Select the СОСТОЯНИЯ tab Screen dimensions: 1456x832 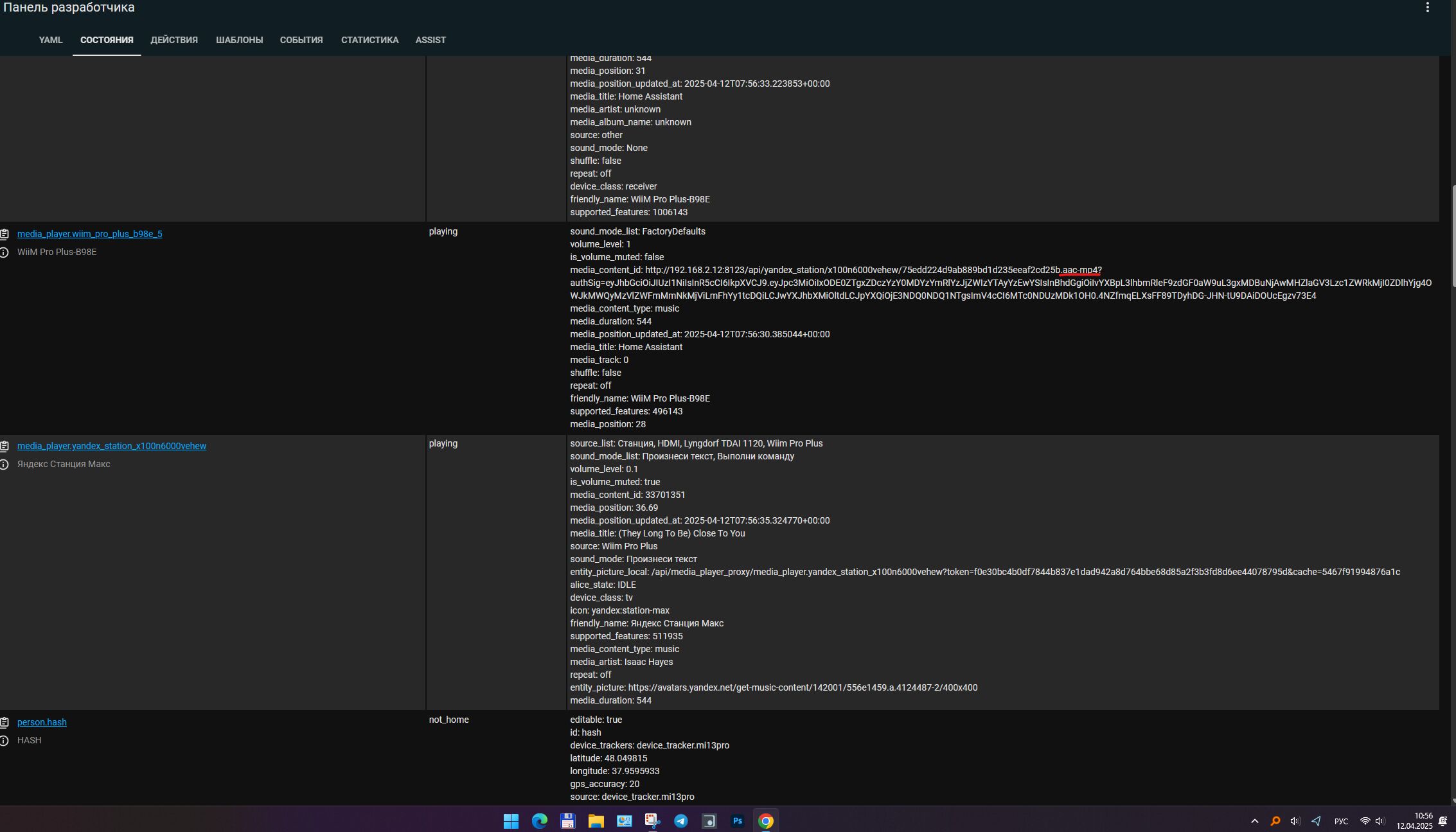107,40
